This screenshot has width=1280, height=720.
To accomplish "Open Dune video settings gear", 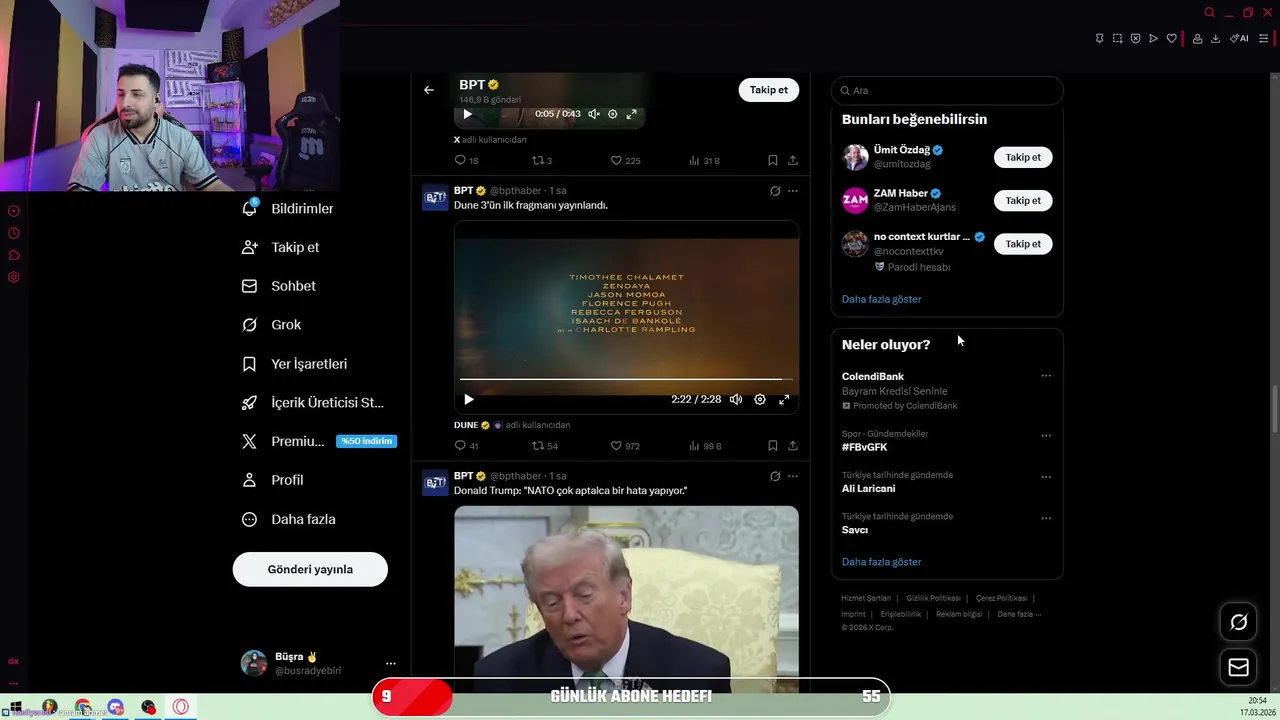I will (760, 399).
